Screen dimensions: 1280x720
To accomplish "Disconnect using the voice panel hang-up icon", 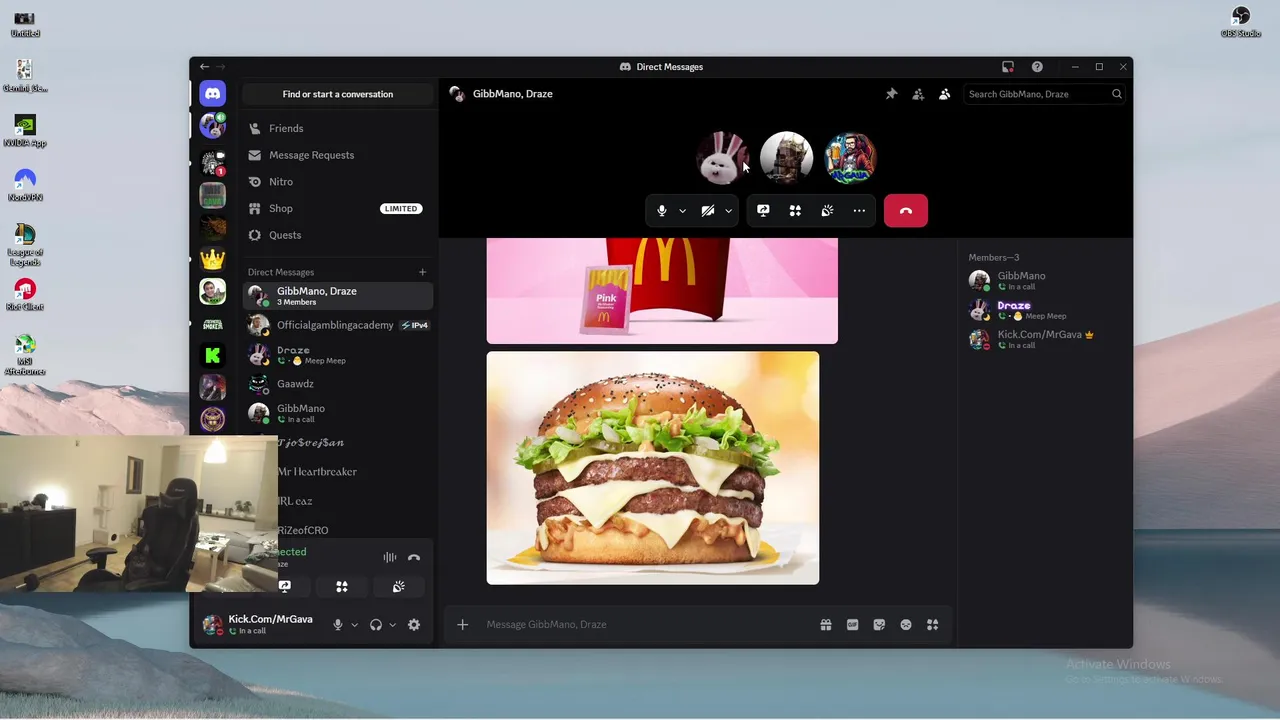I will pos(414,558).
